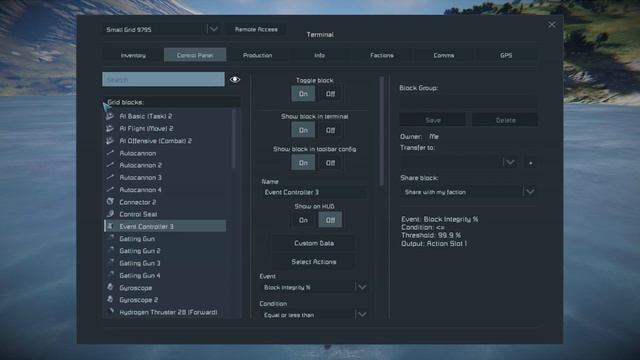This screenshot has width=640, height=360.
Task: Select Gatling Gun 3 in block list
Action: point(165,263)
